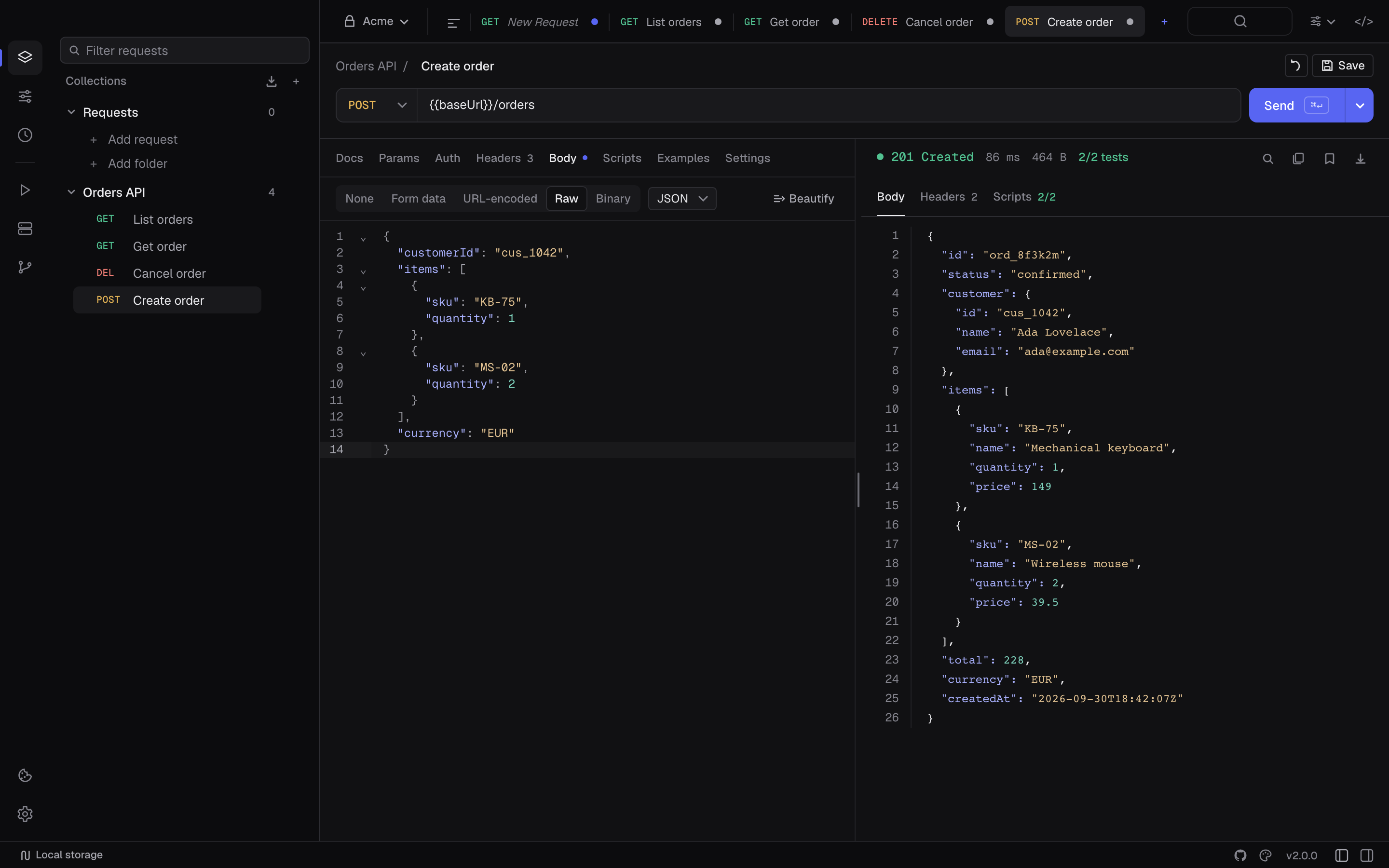Click the Beautify button
This screenshot has width=1389, height=868.
pyautogui.click(x=803, y=199)
